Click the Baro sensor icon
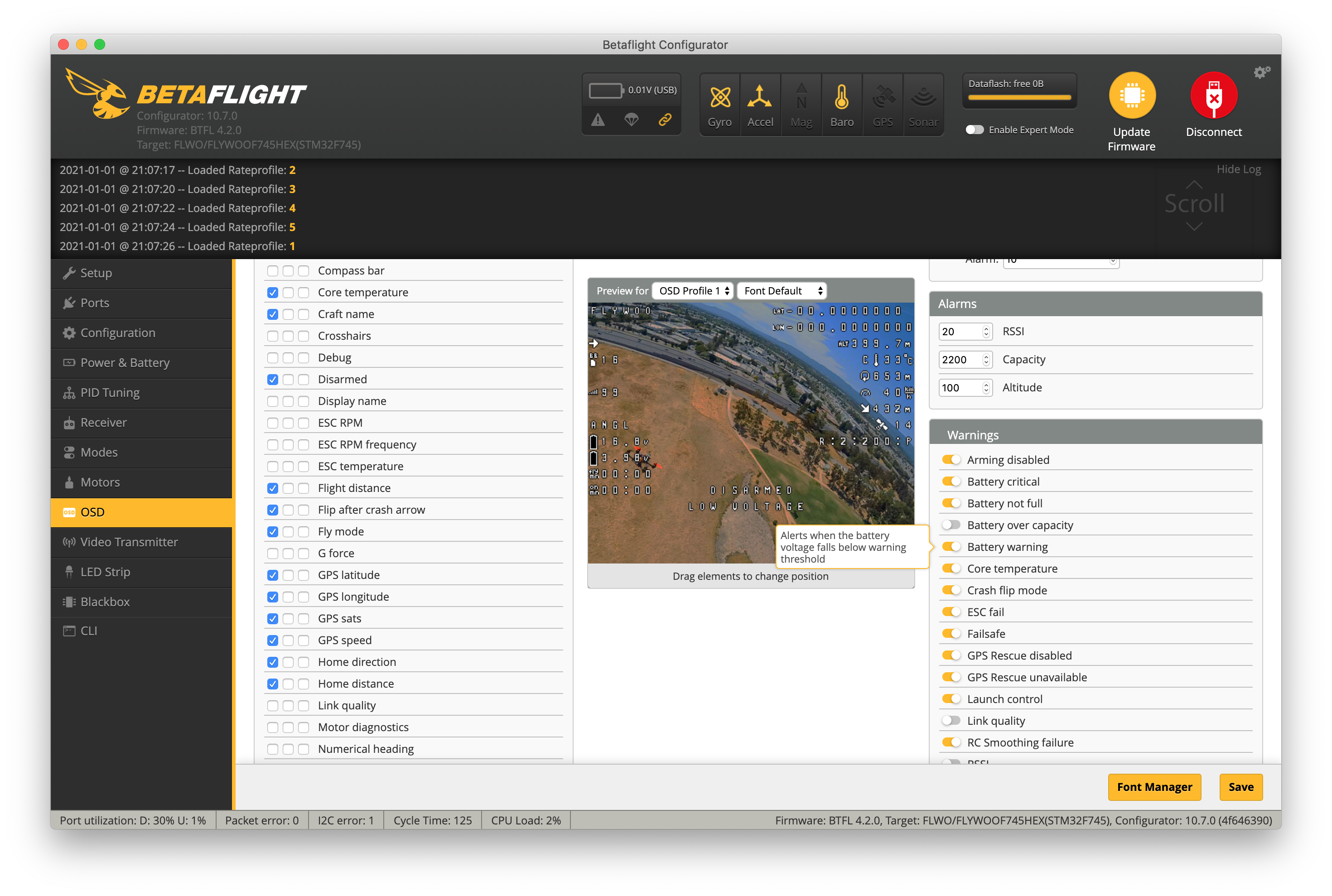 click(841, 97)
